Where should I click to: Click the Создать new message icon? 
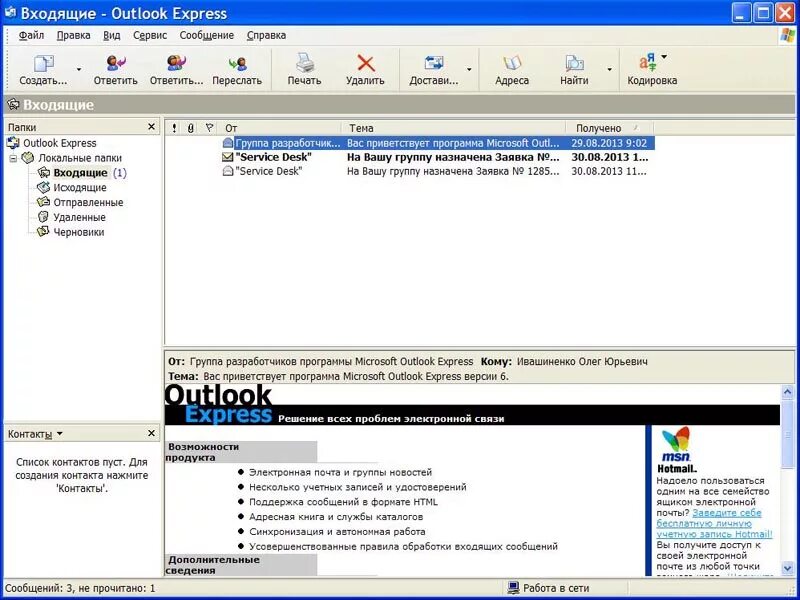tap(43, 64)
